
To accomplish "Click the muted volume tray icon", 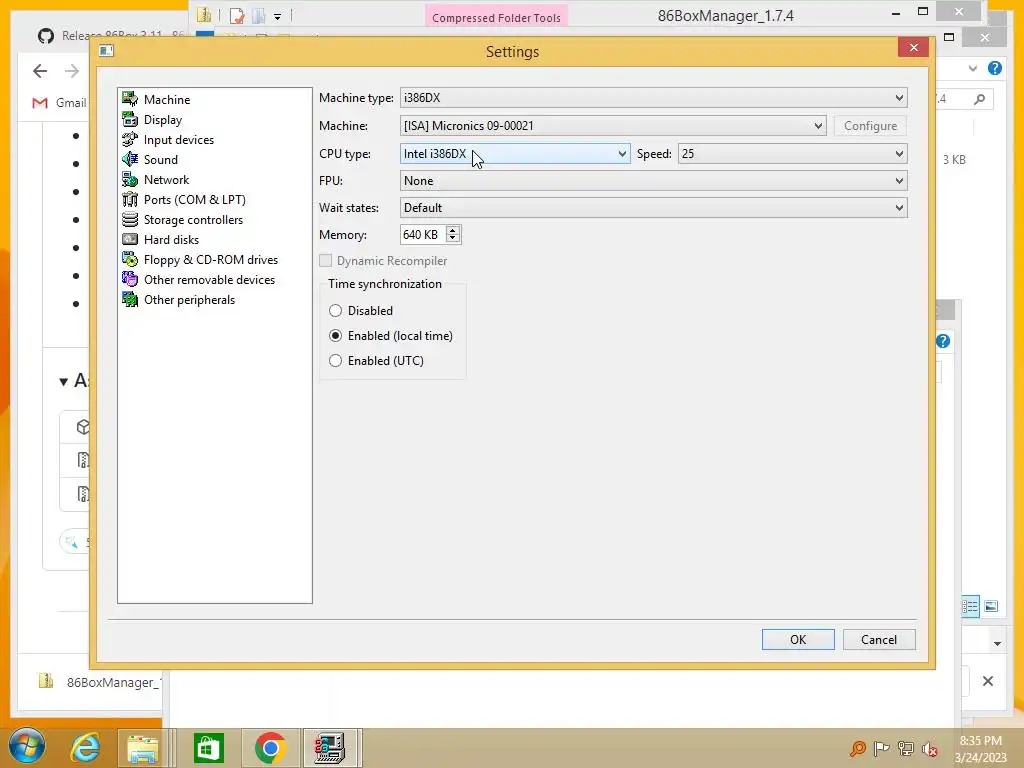I will tap(930, 748).
